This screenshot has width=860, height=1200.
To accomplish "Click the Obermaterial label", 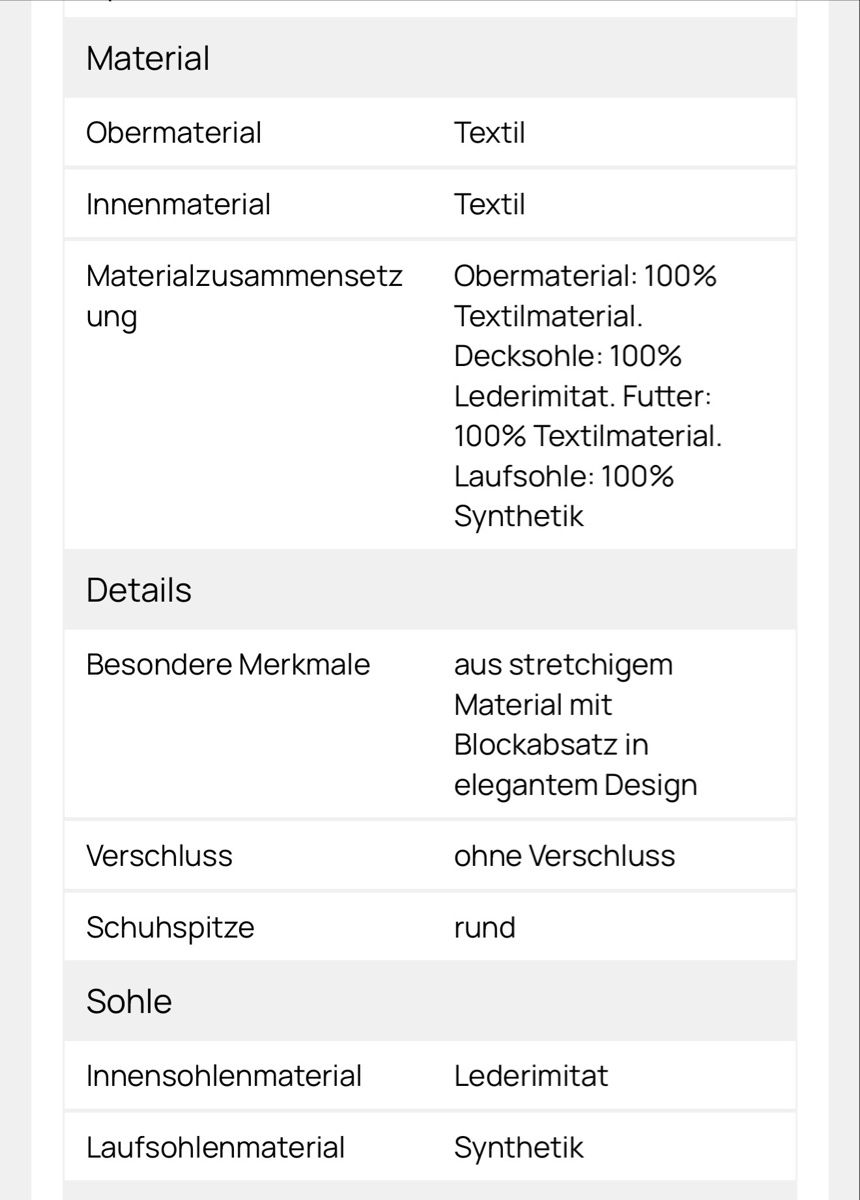I will click(x=174, y=133).
